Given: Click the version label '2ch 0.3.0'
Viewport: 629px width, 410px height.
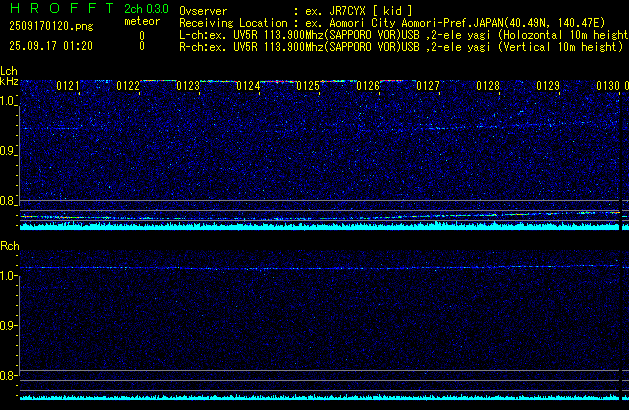Looking at the screenshot, I should point(146,9).
